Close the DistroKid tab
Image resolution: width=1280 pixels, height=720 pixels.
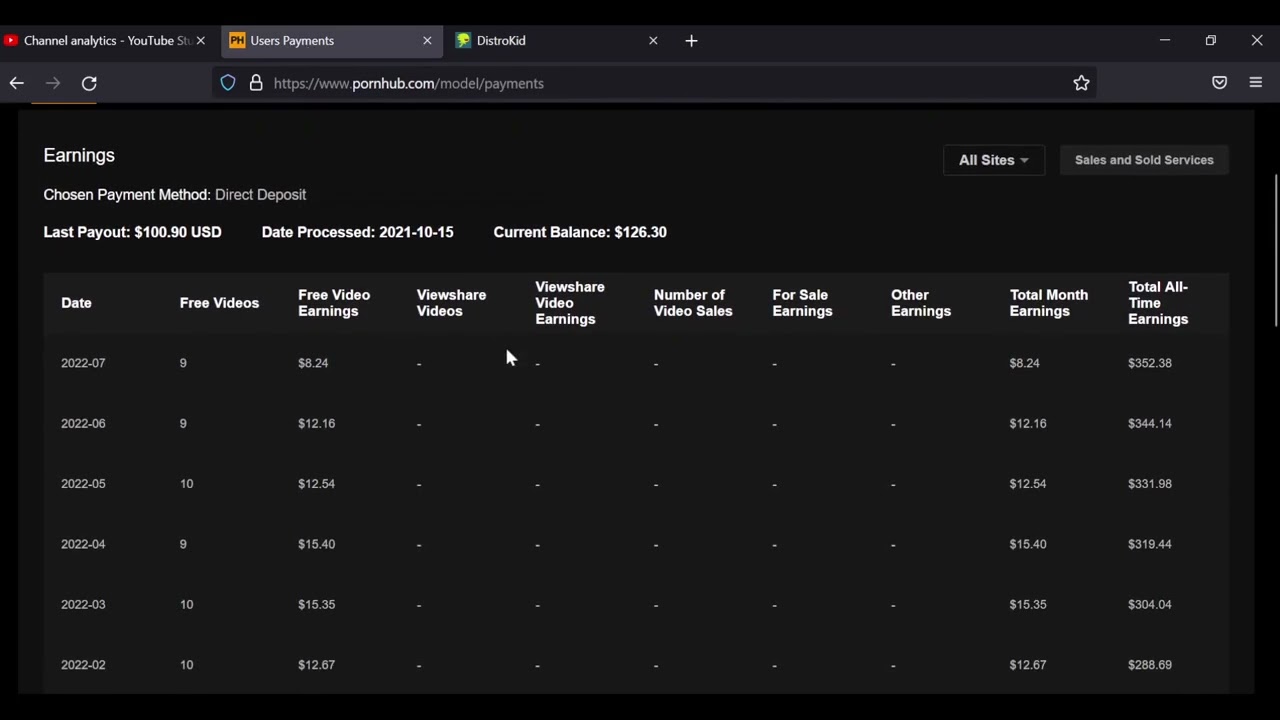pyautogui.click(x=653, y=41)
